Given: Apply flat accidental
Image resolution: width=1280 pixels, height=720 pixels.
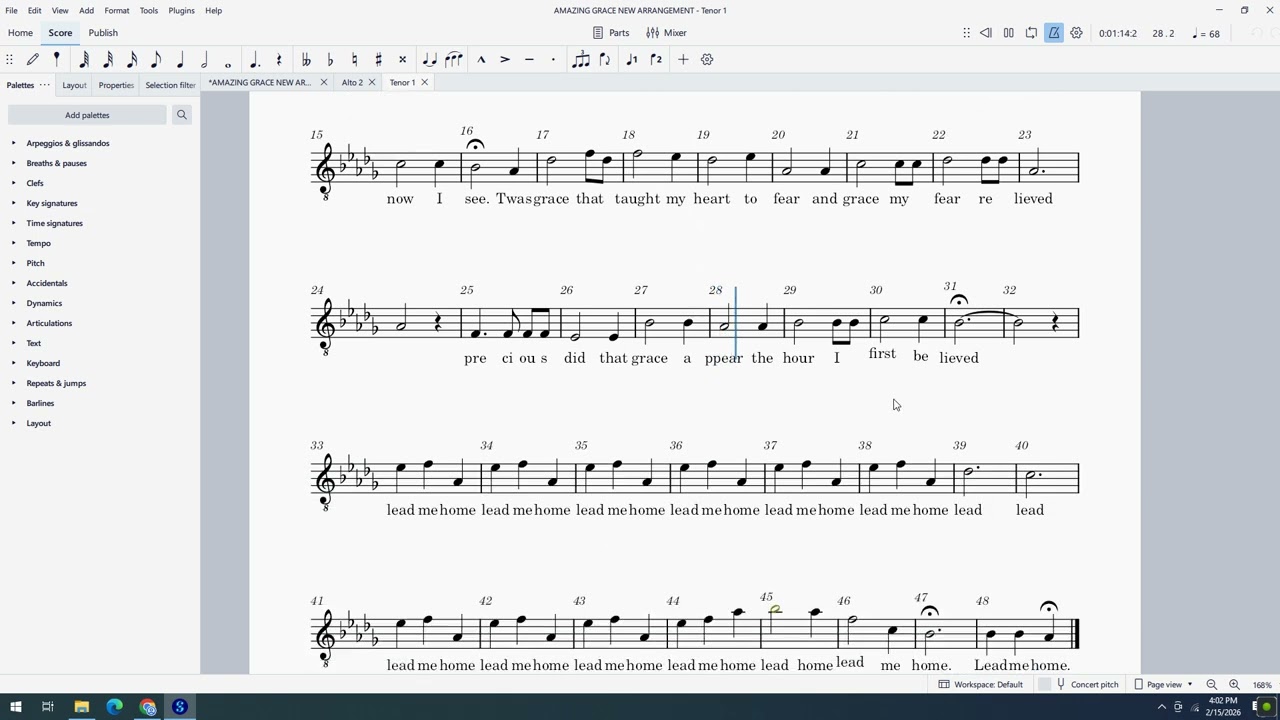Looking at the screenshot, I should 330,60.
